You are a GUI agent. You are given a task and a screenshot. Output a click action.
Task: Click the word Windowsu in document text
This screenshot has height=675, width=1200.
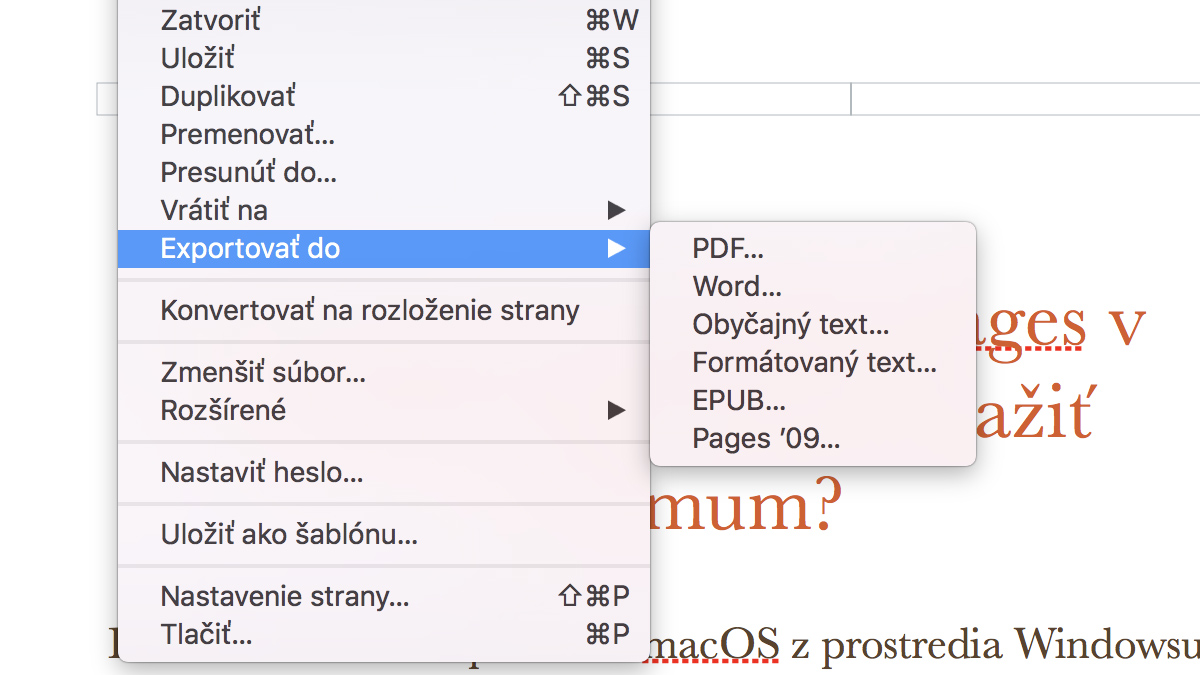click(x=1107, y=643)
